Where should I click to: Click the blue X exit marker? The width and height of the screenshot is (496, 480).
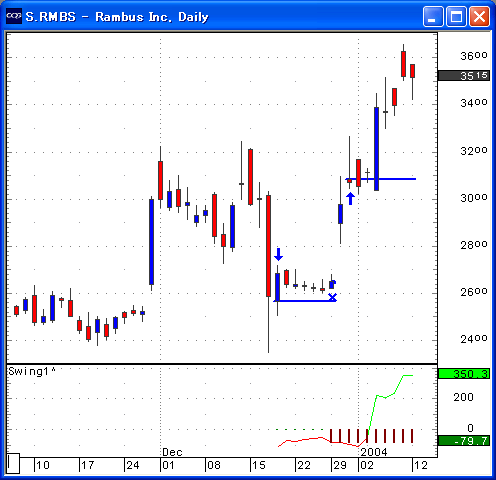click(333, 297)
